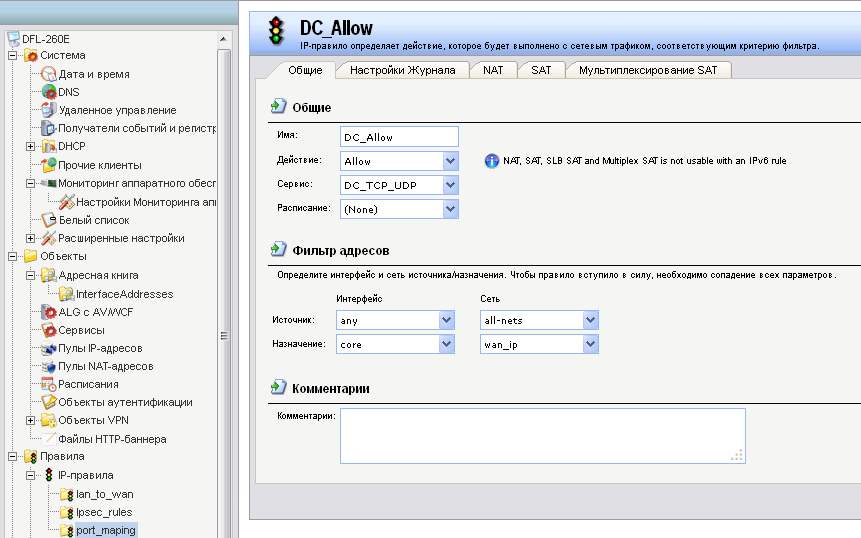This screenshot has height=538, width=861.
Task: Switch to the NAT tab
Action: tap(493, 70)
